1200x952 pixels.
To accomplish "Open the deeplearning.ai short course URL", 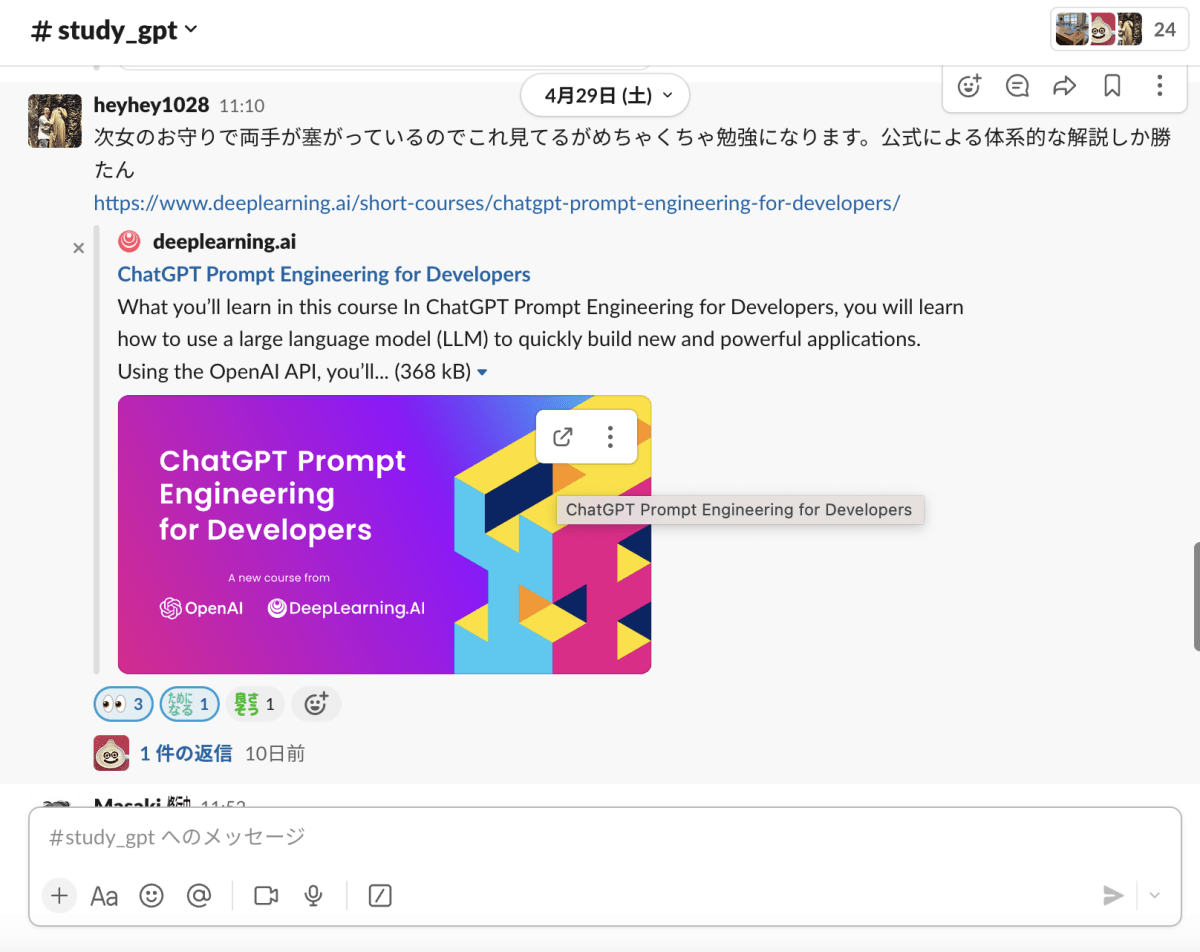I will point(497,203).
